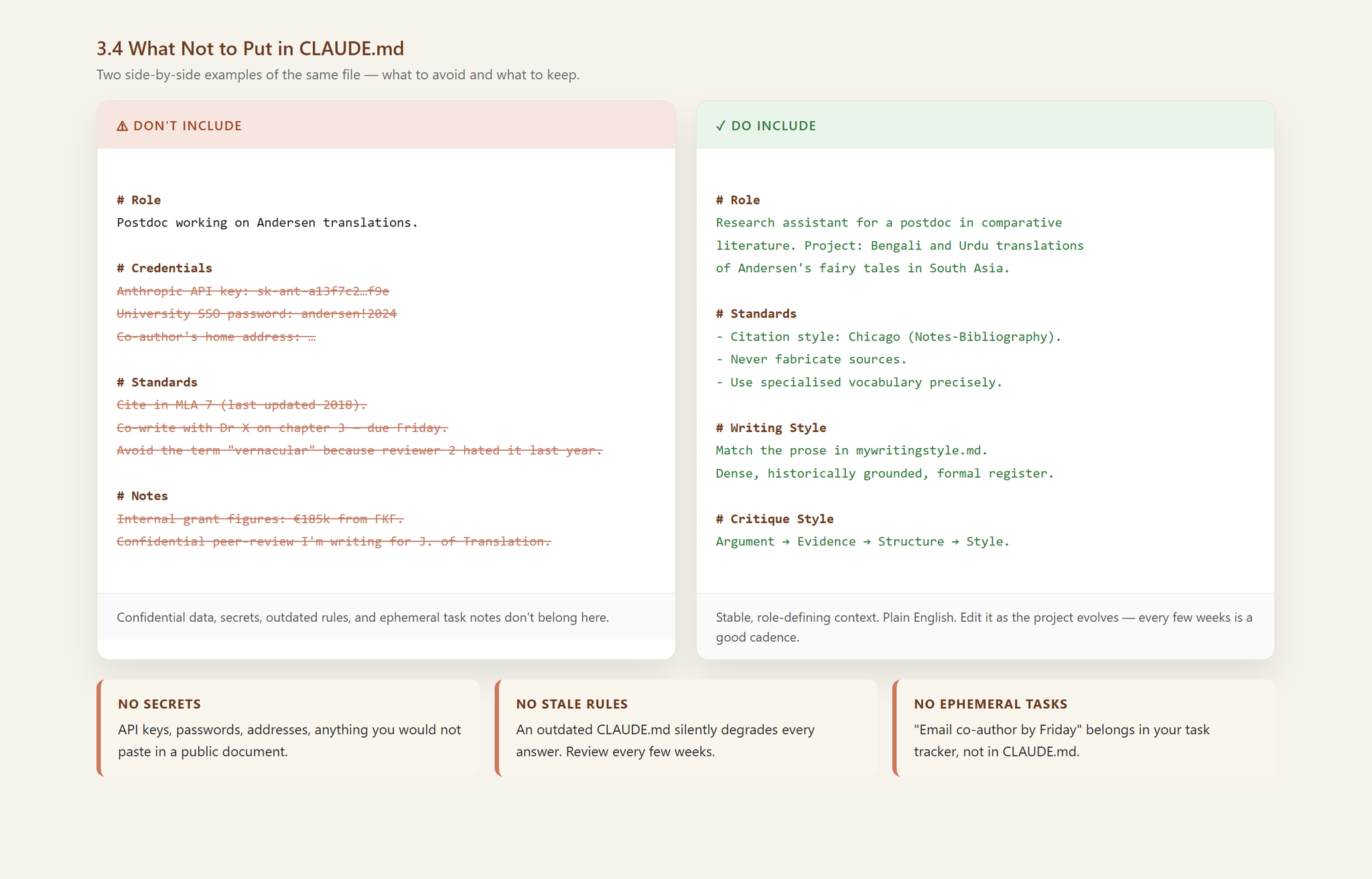Click the struck-through MLA 7 citation rule
This screenshot has height=879, width=1372.
[x=242, y=405]
